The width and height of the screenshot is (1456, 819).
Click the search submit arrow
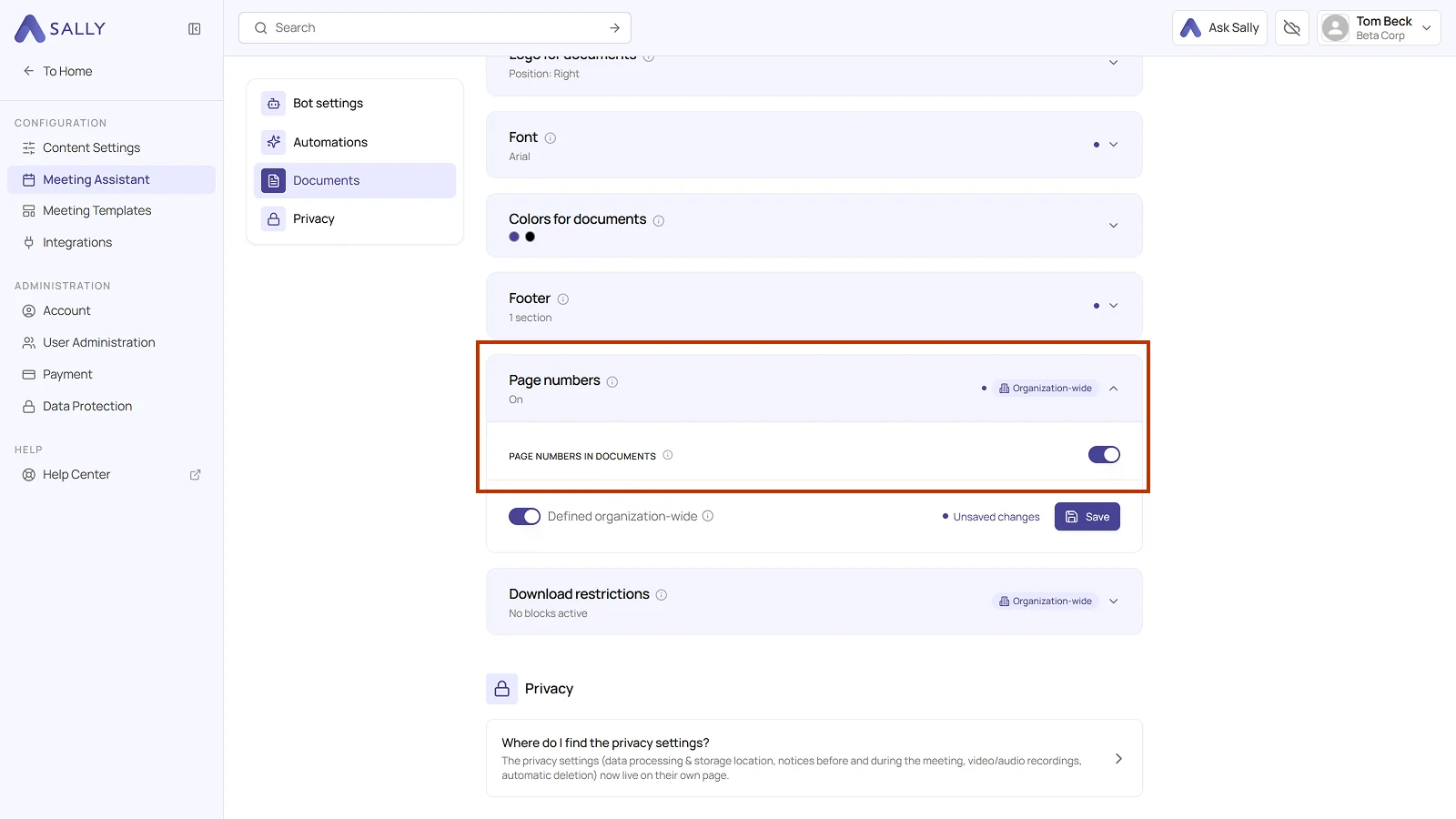point(615,28)
